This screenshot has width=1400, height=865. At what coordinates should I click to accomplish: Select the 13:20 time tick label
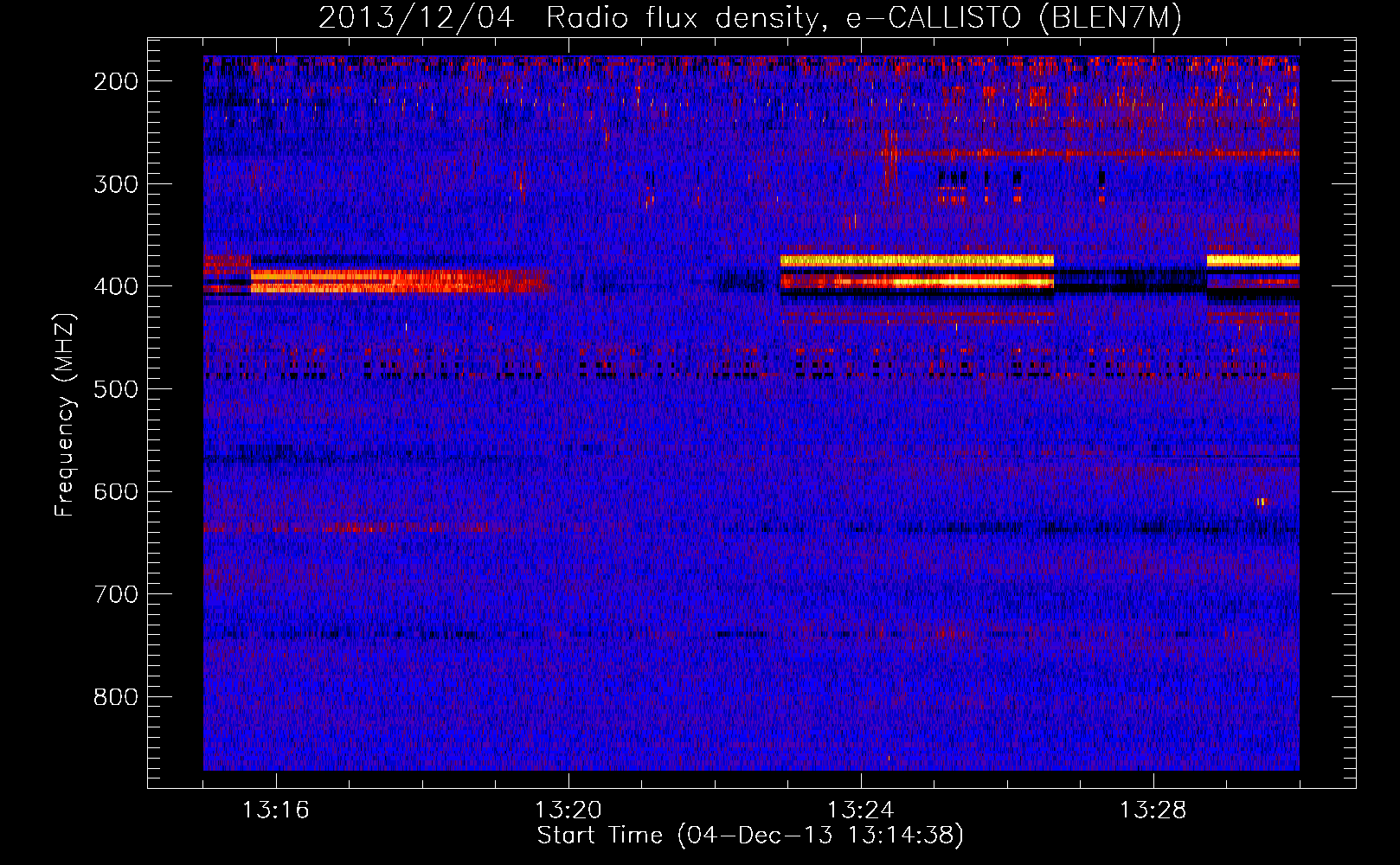(568, 811)
